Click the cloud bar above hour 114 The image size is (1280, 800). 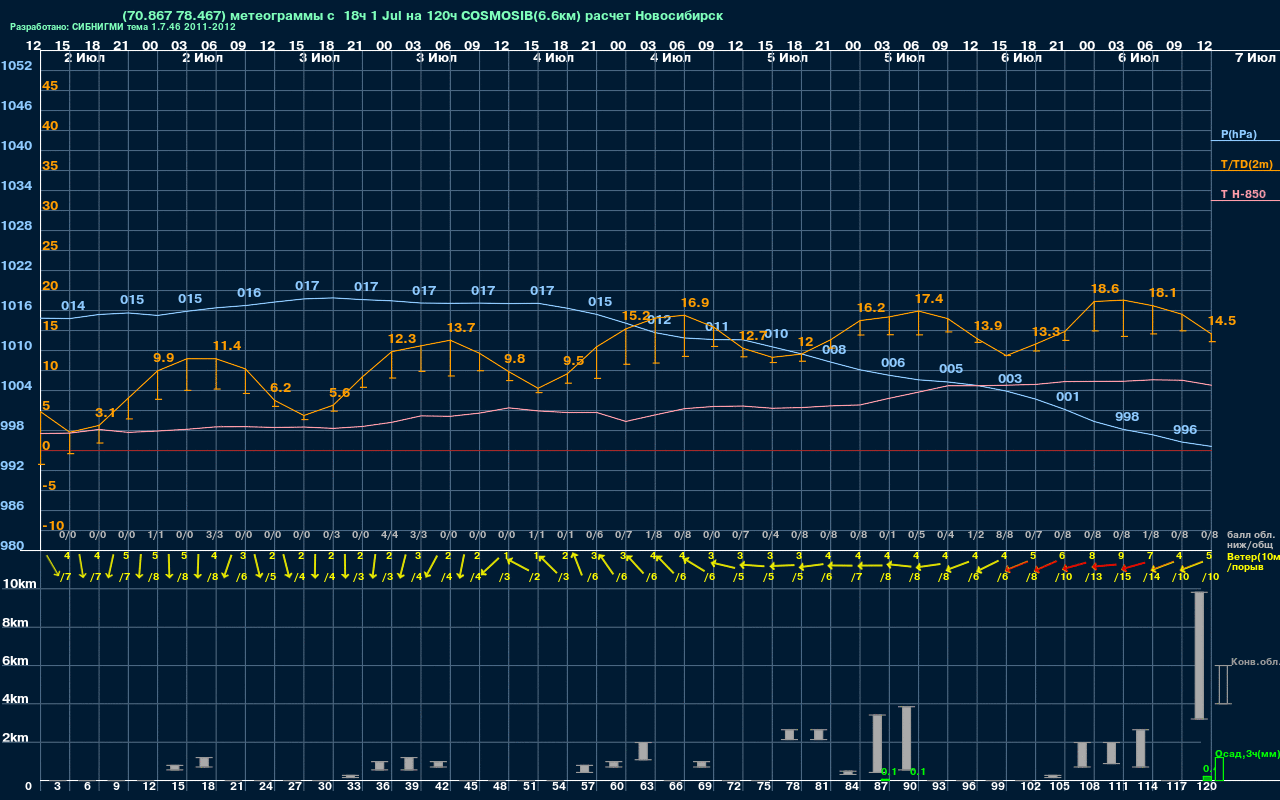tap(1141, 748)
